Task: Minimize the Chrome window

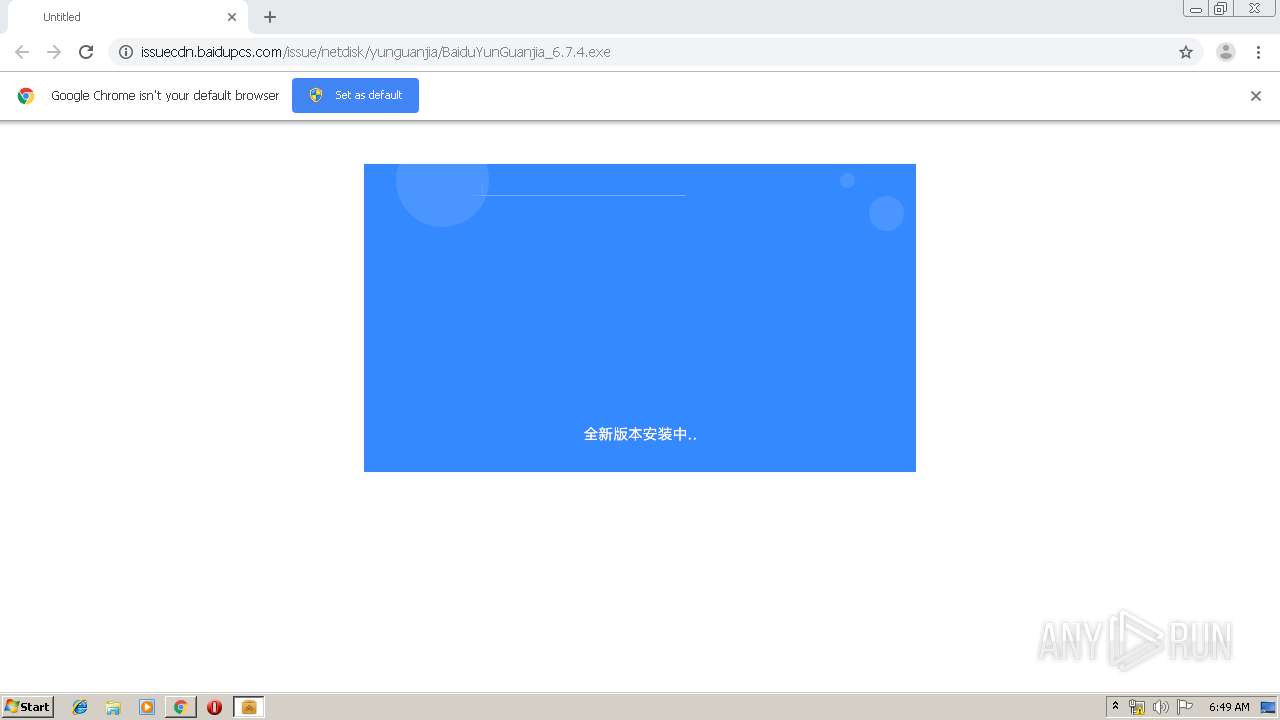Action: [1196, 9]
